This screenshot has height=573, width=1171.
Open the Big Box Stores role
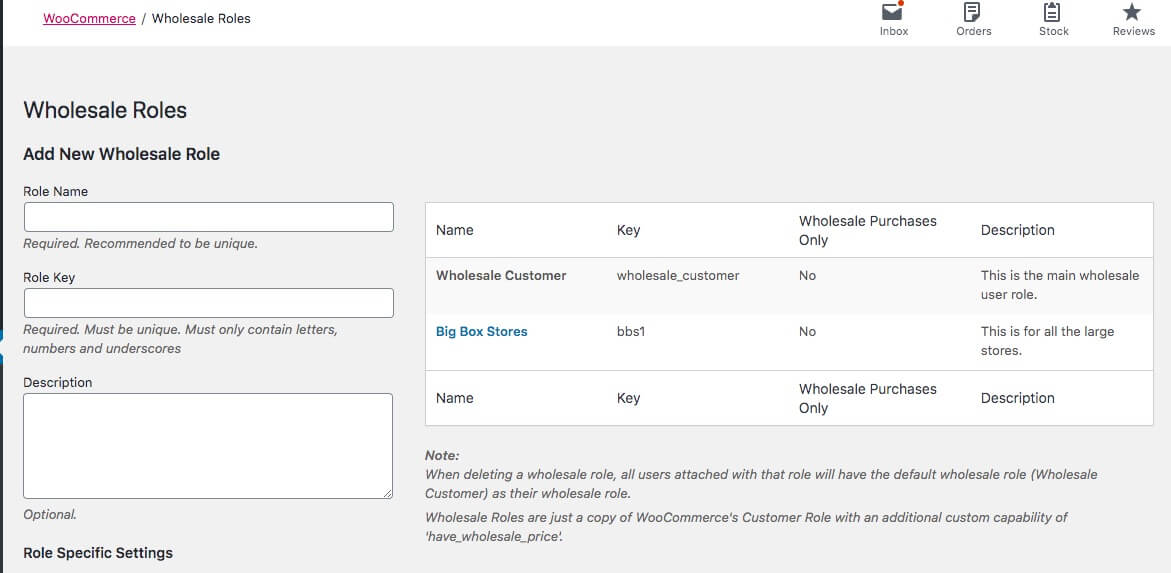click(x=481, y=331)
